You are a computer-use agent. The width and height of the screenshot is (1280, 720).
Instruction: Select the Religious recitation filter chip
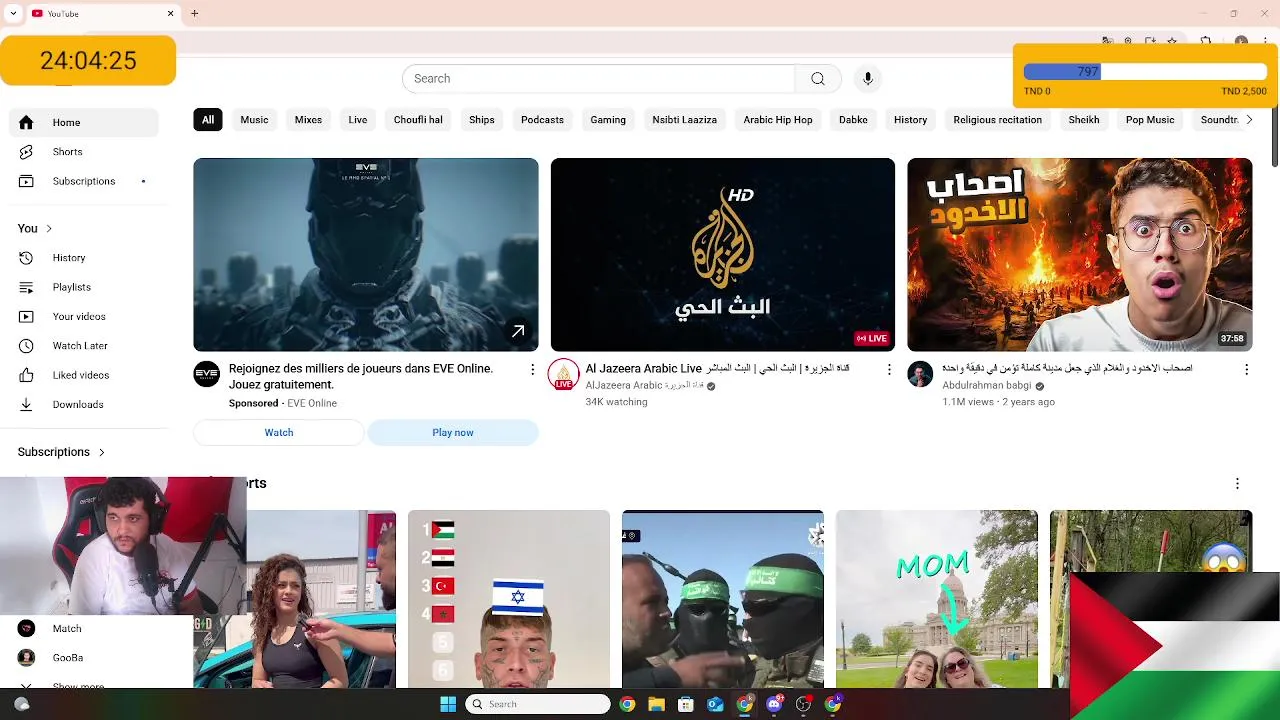click(x=997, y=120)
